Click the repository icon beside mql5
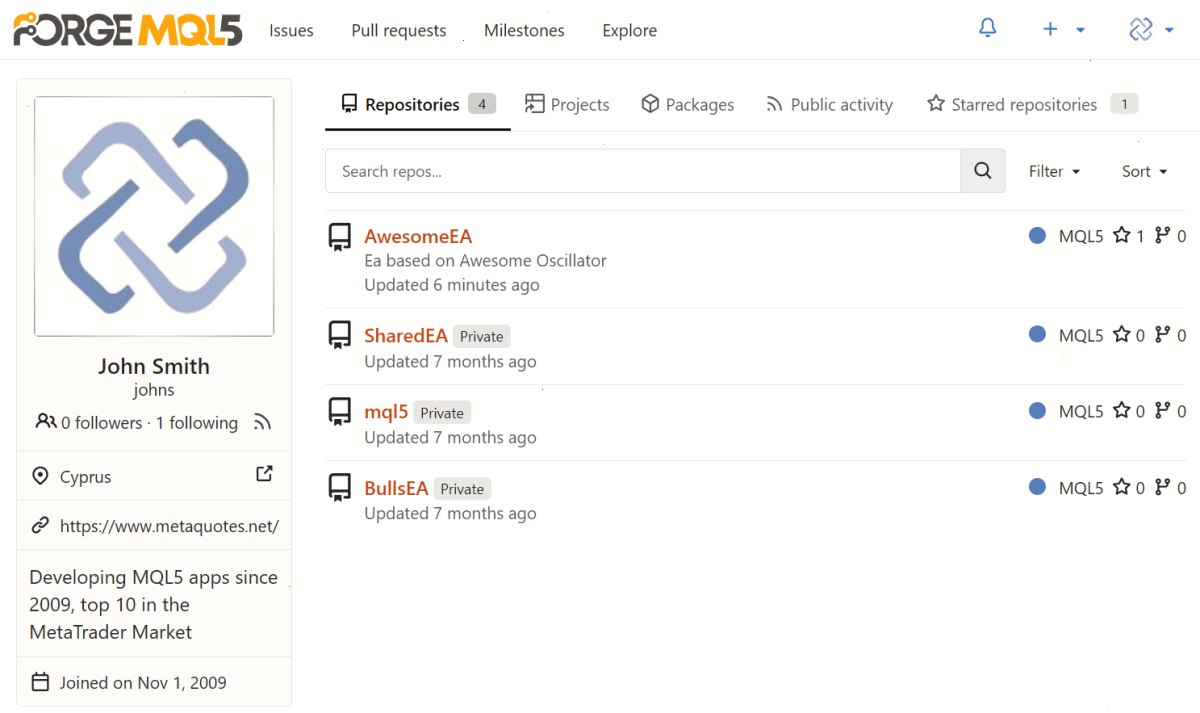Screen dimensions: 1200x713 click(340, 411)
